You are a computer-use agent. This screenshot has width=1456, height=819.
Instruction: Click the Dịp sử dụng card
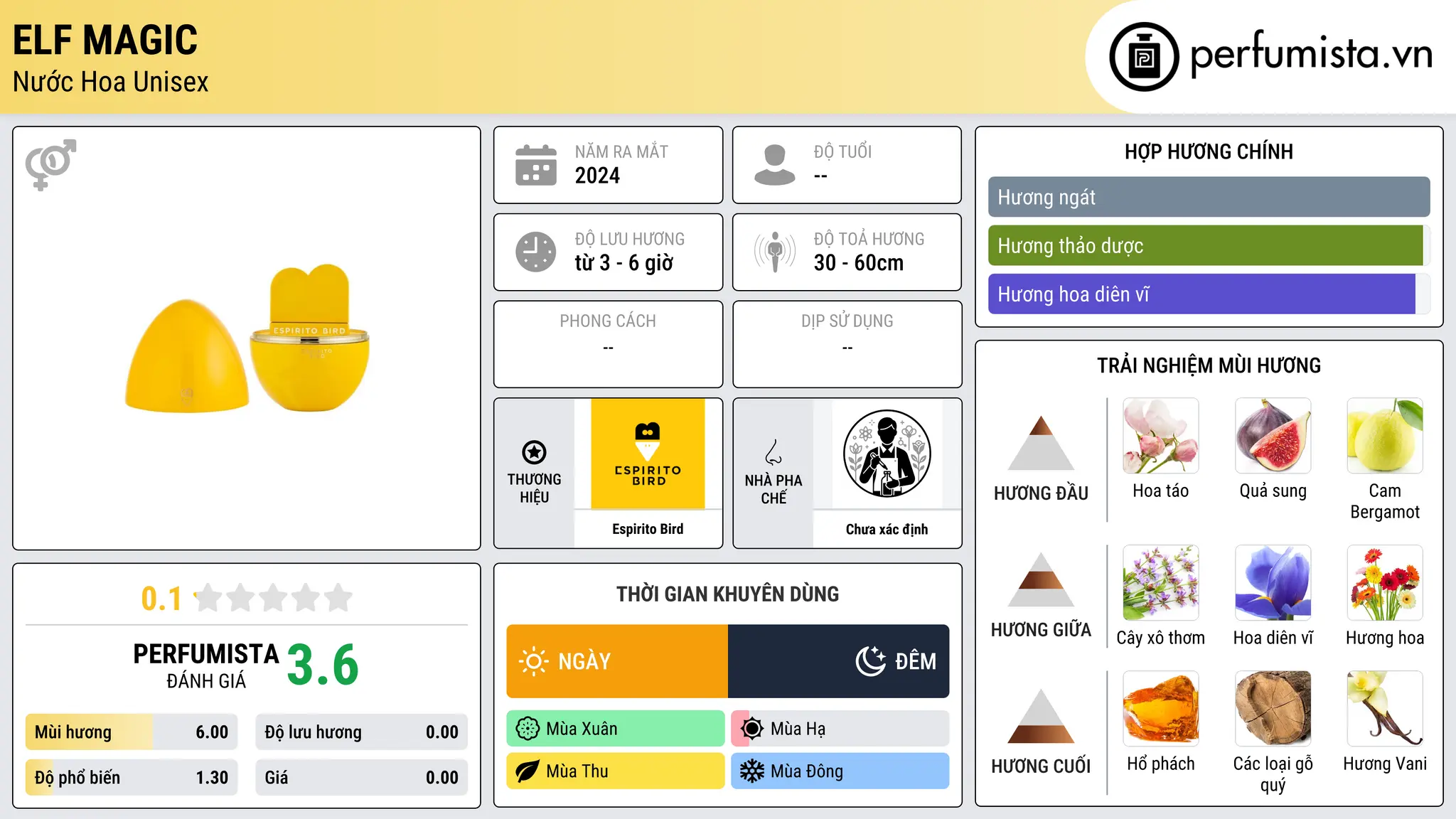point(847,344)
